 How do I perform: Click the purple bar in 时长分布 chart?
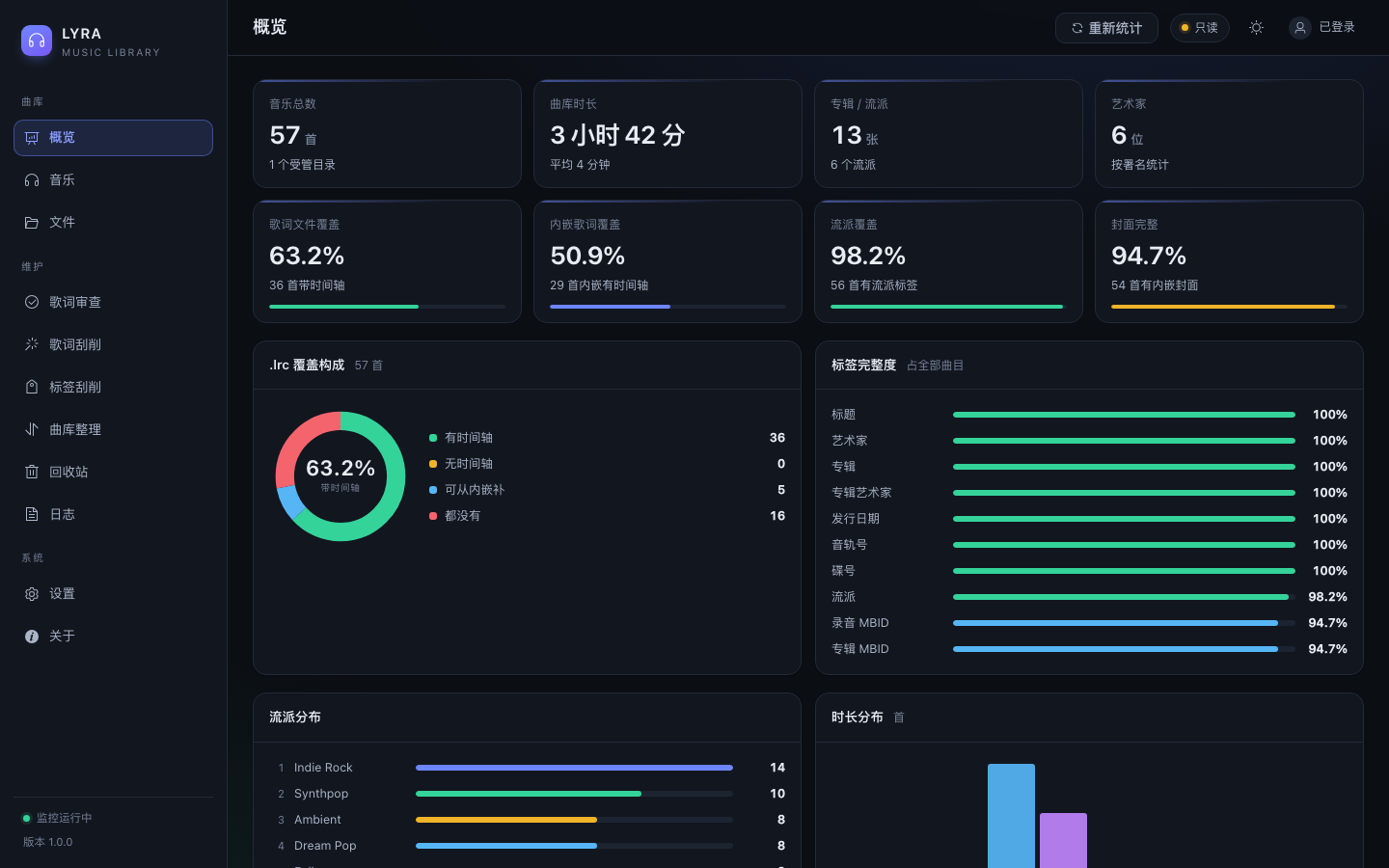(1063, 840)
